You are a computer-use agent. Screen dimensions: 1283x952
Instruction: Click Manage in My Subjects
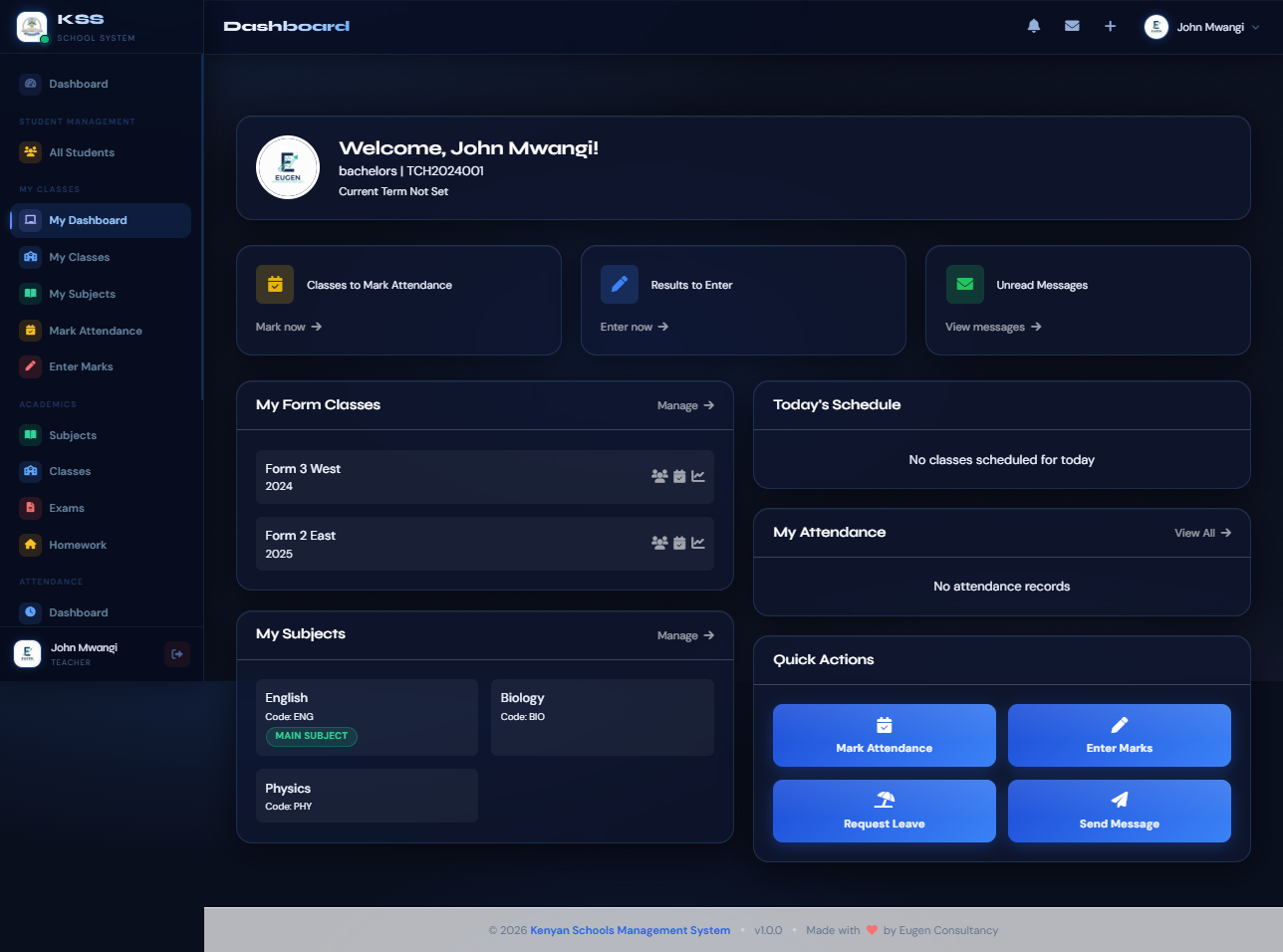tap(685, 635)
